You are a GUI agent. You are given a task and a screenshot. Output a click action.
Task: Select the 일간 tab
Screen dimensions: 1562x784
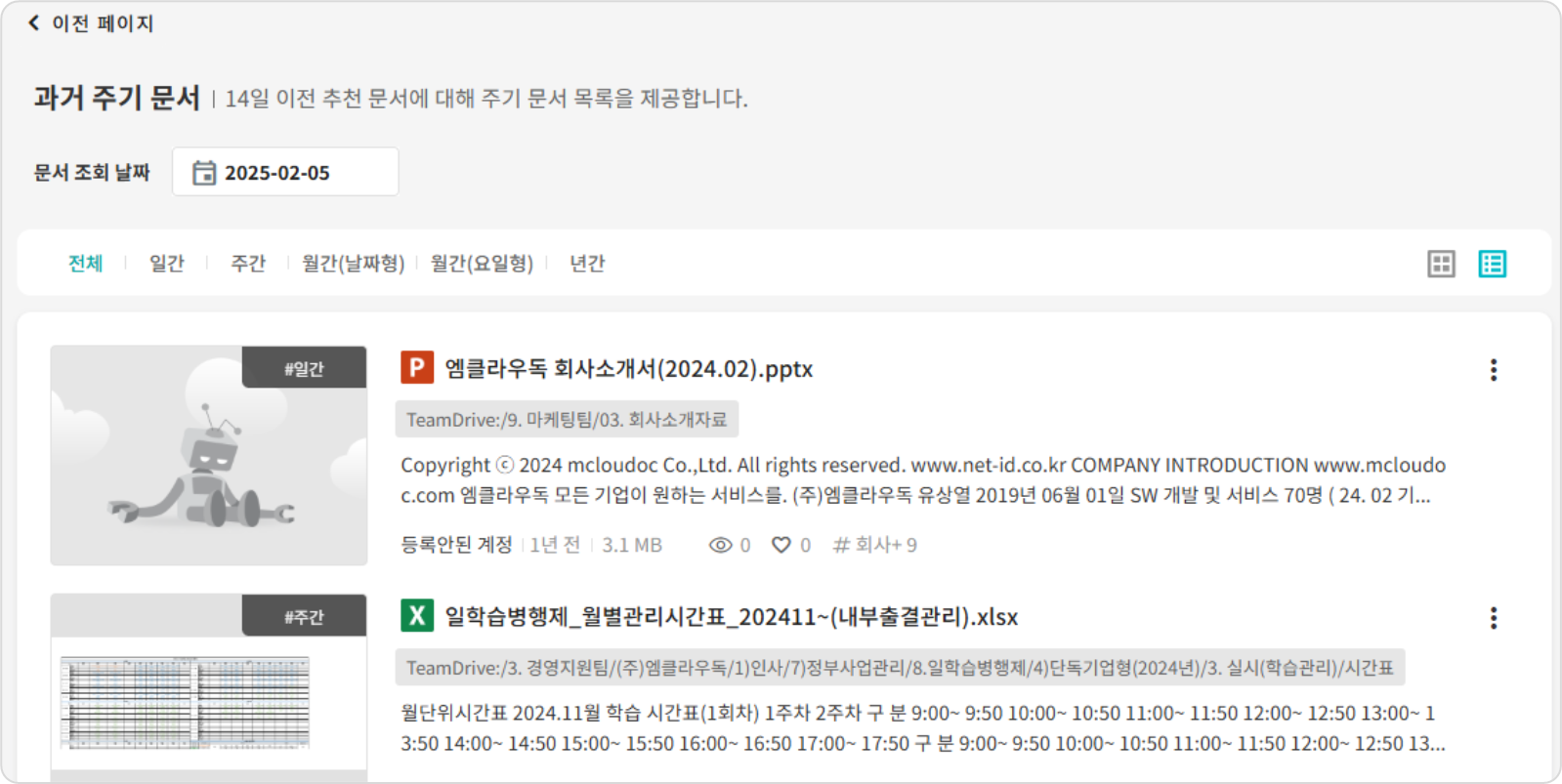[166, 264]
